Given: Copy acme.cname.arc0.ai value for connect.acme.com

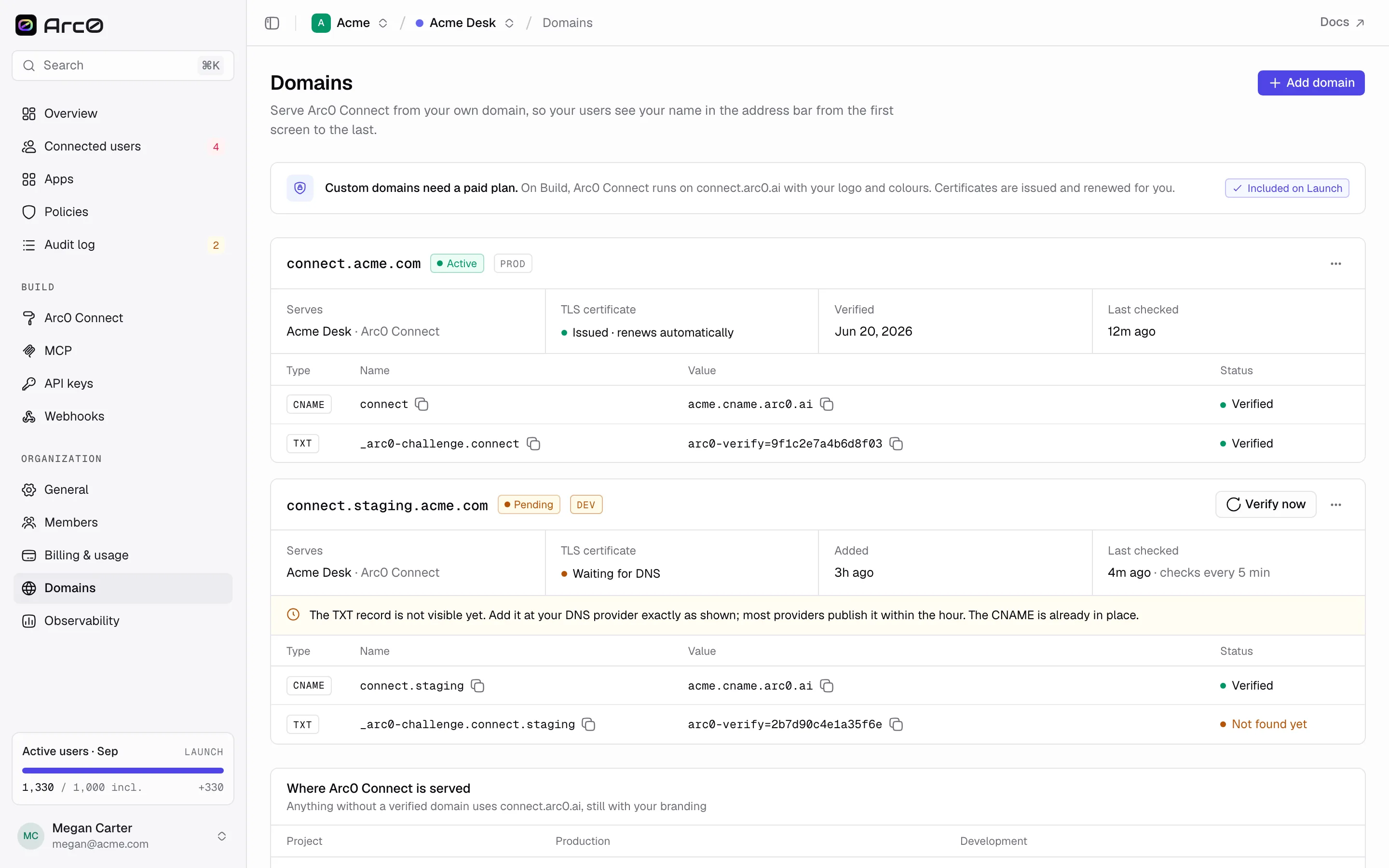Looking at the screenshot, I should coord(827,404).
